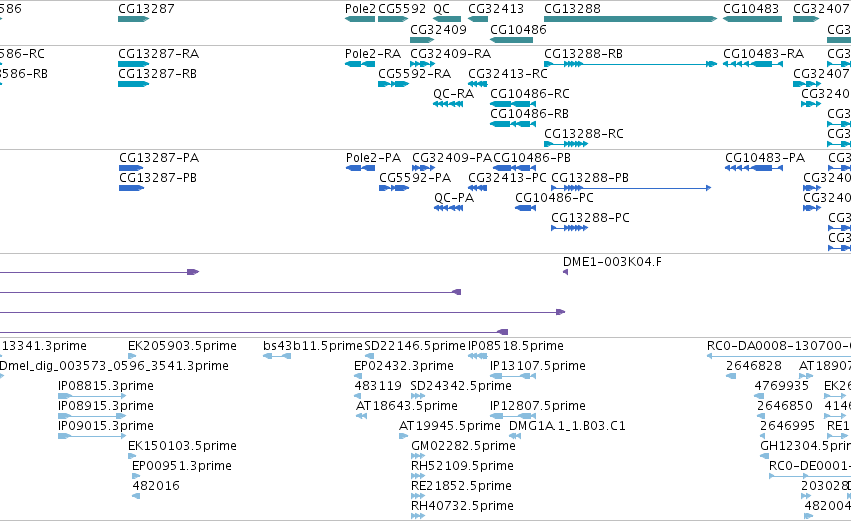Screen dimensions: 851x521
Task: Click EST IP09015.3prime label
Action: (106, 427)
